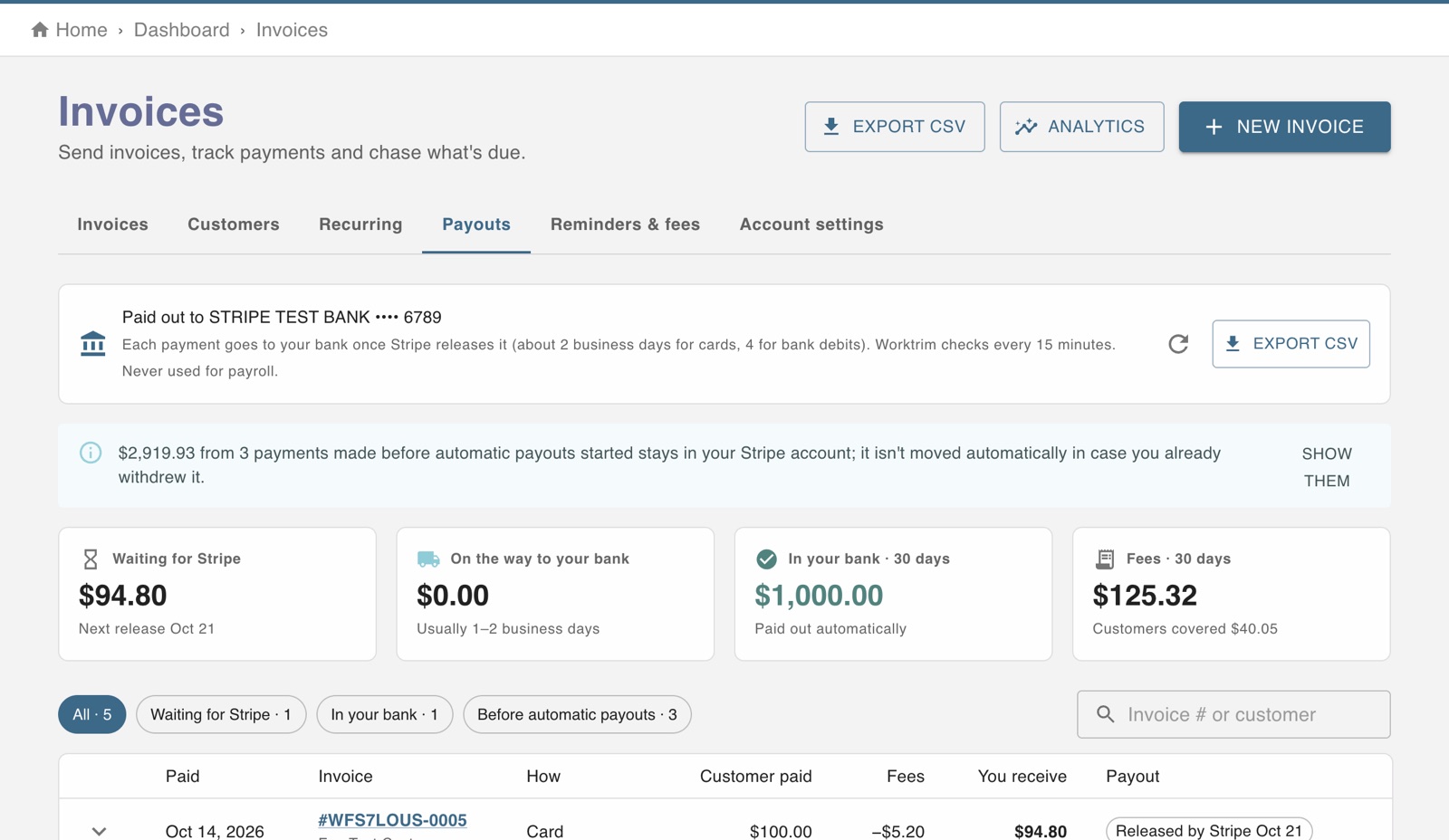Export payouts CSV in bank card
1449x840 pixels.
point(1291,344)
